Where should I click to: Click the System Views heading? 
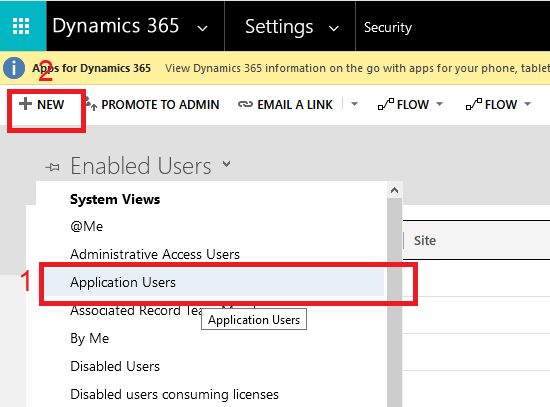tap(115, 199)
